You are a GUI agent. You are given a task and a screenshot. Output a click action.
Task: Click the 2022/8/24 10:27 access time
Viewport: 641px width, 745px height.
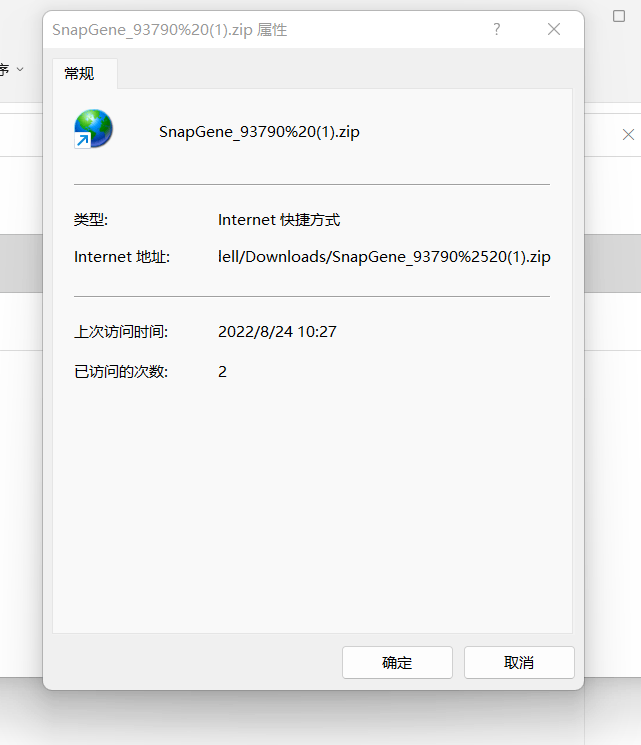277,332
